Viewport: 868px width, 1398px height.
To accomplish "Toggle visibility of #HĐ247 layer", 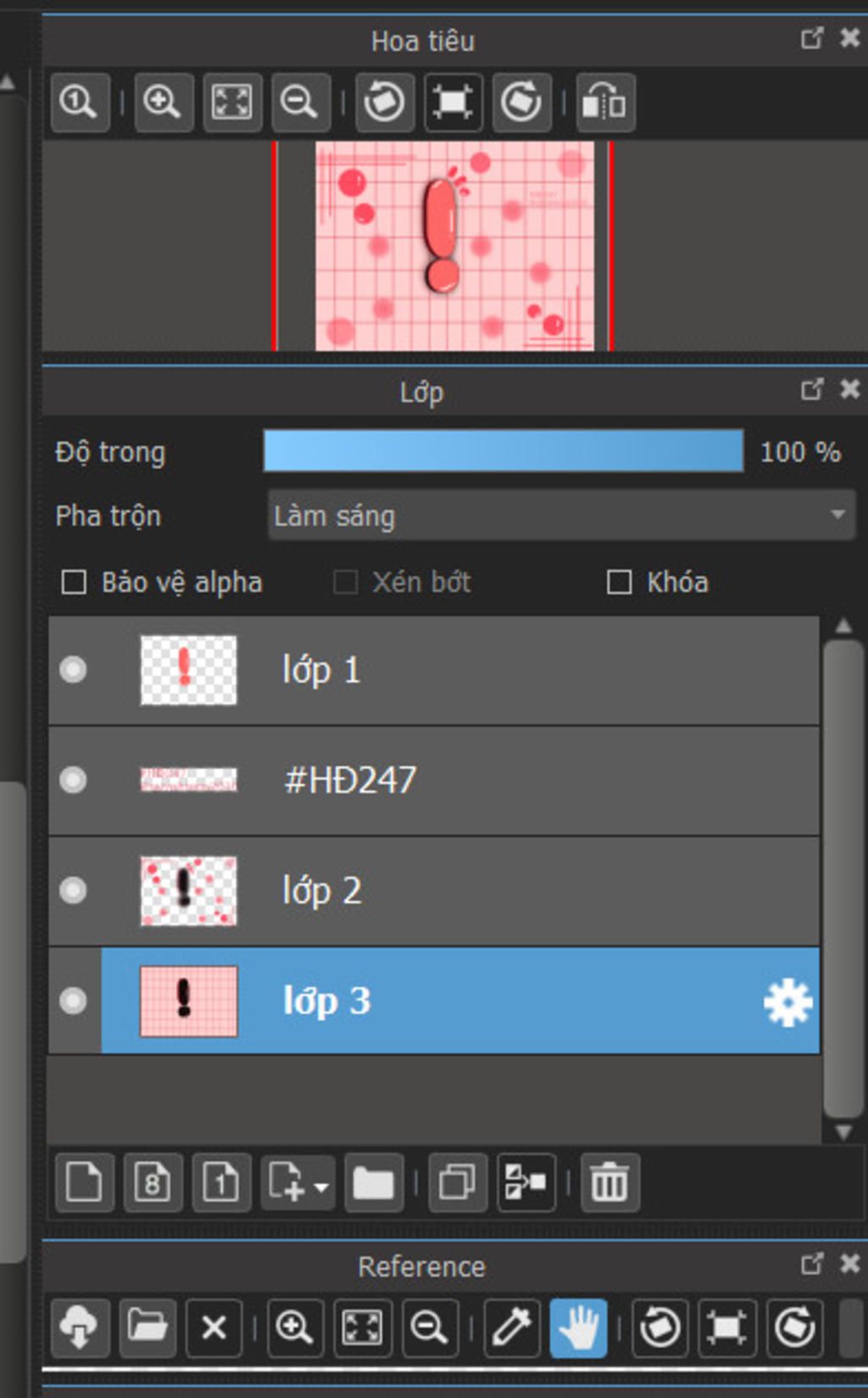I will [74, 780].
